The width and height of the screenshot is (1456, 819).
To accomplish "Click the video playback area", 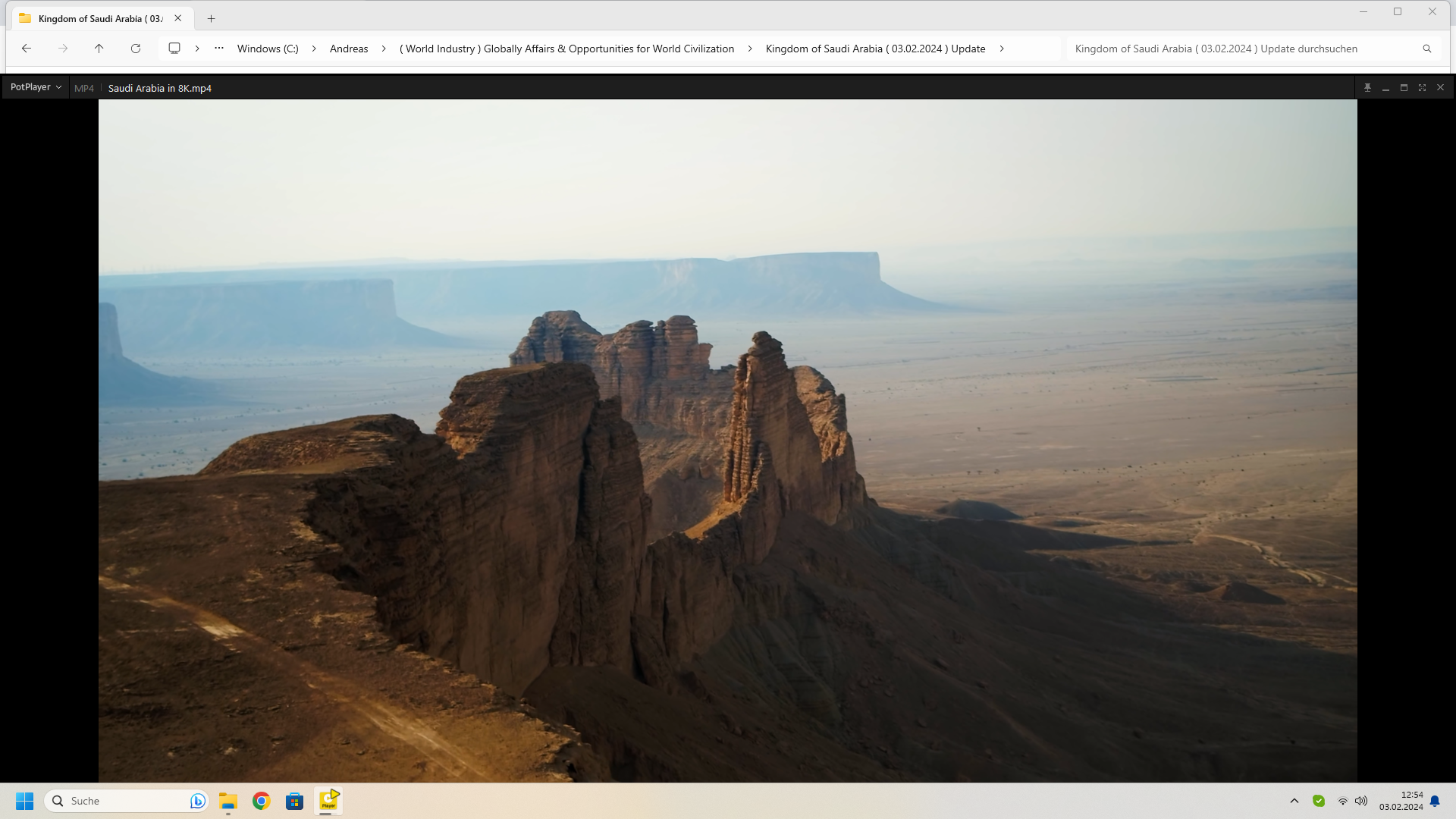I will [727, 441].
